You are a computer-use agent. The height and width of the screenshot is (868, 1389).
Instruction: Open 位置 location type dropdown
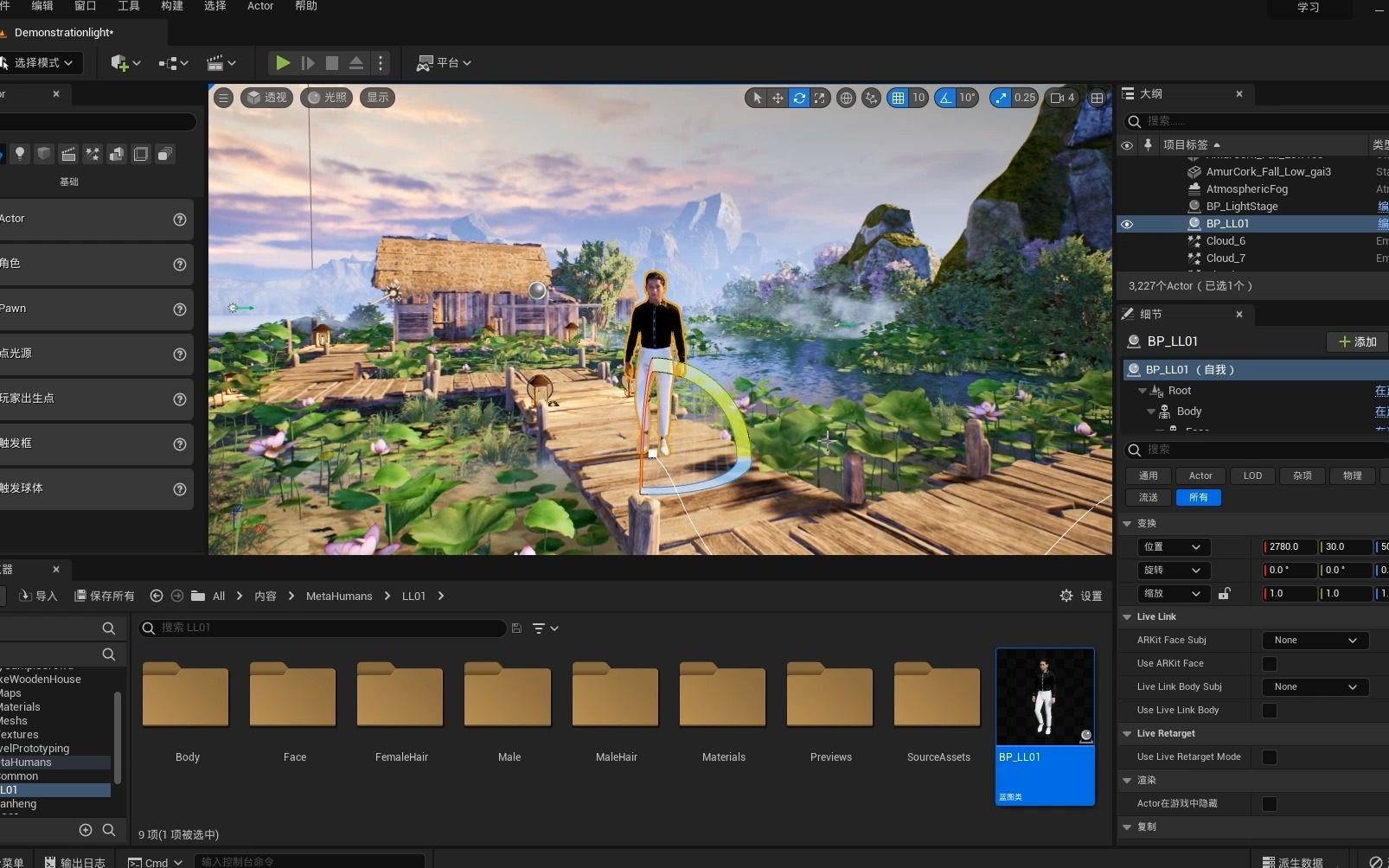pos(1173,547)
